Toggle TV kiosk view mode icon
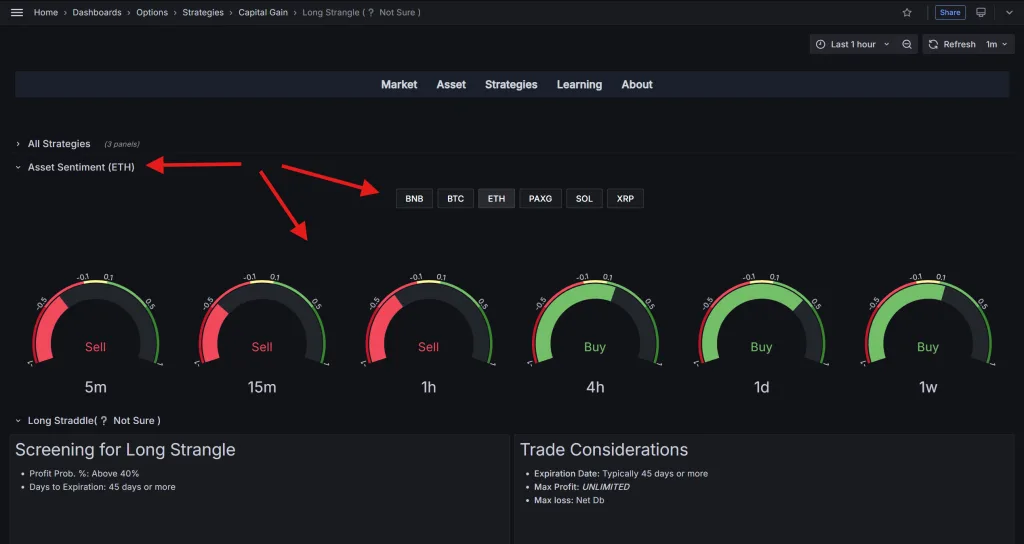 (981, 12)
